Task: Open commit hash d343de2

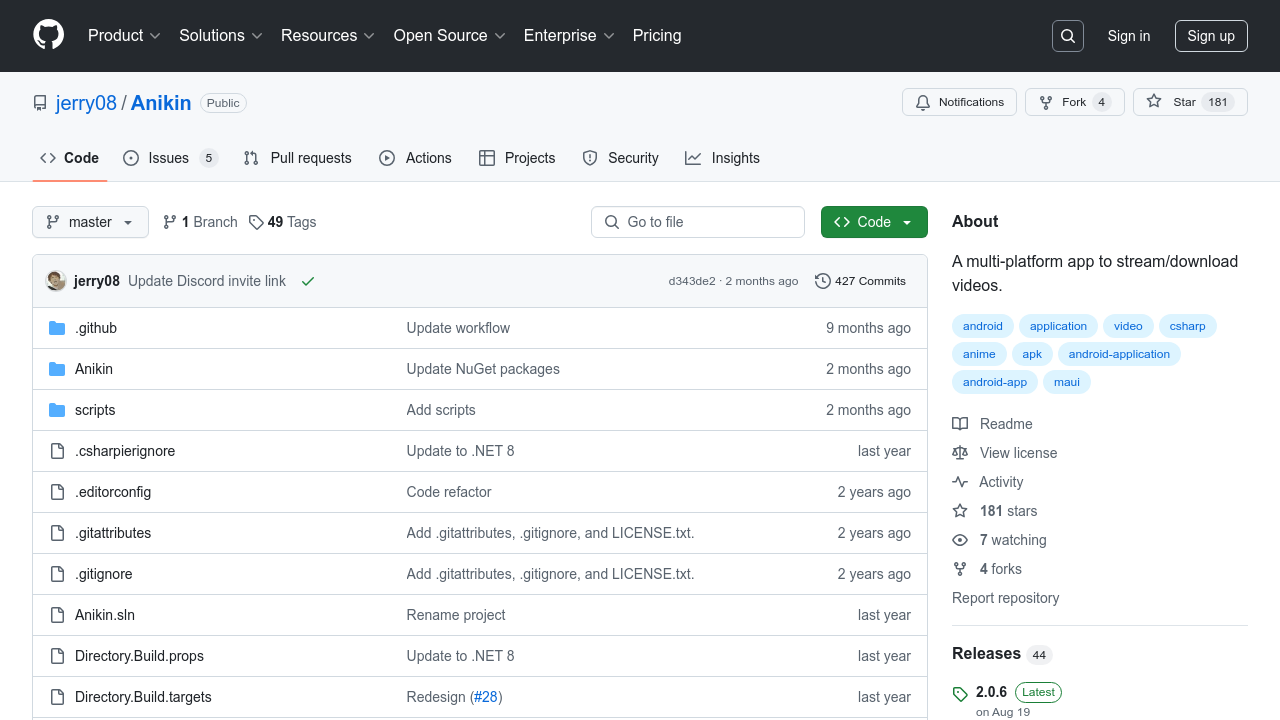Action: click(692, 281)
